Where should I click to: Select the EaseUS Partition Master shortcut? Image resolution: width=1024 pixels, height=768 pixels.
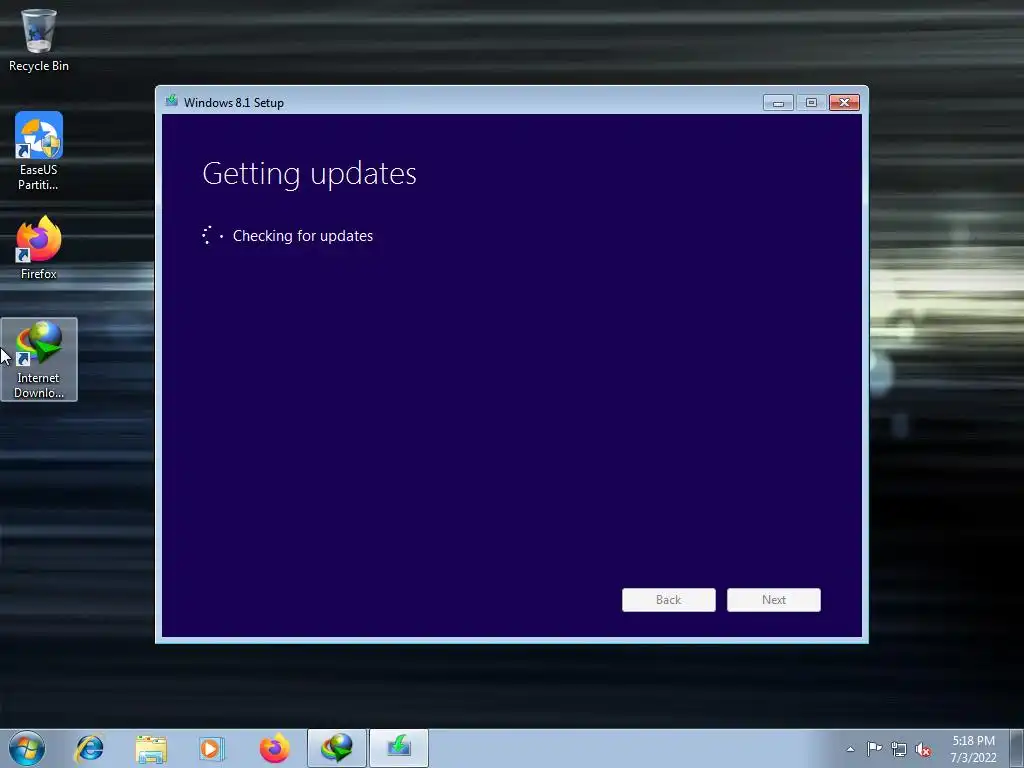pyautogui.click(x=39, y=151)
